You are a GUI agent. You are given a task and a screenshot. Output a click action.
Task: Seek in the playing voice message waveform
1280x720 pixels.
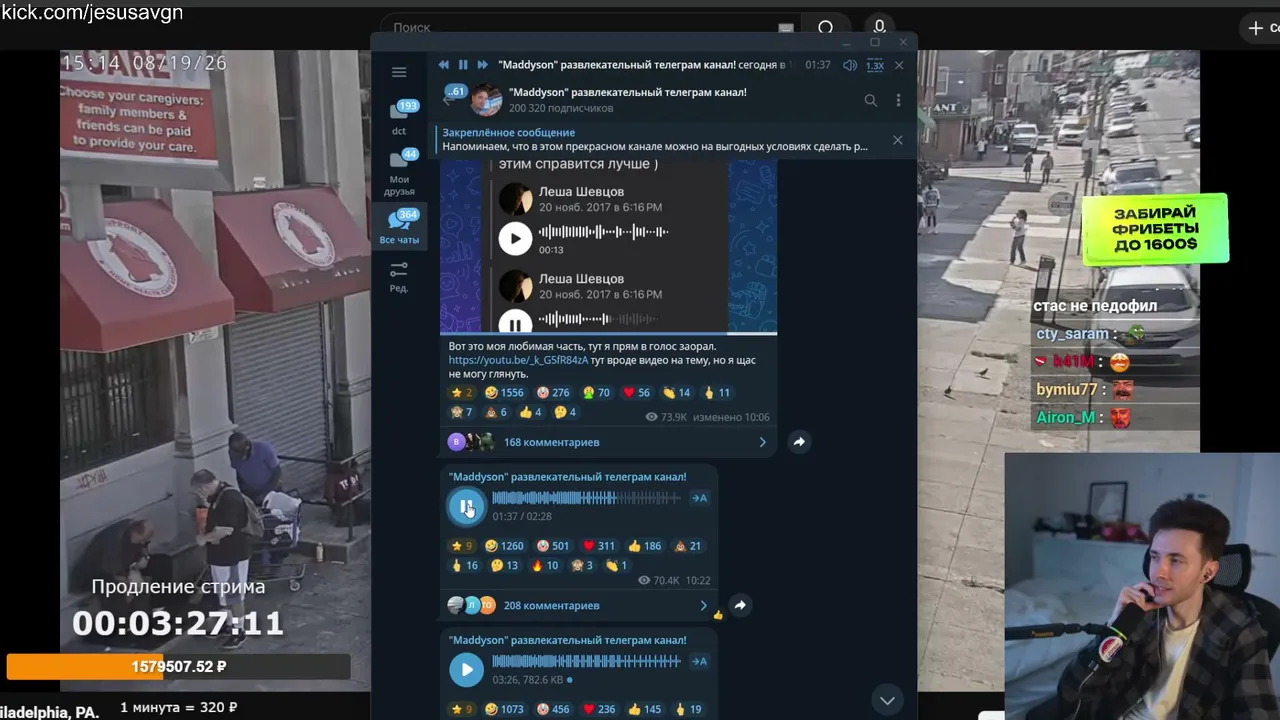[586, 498]
